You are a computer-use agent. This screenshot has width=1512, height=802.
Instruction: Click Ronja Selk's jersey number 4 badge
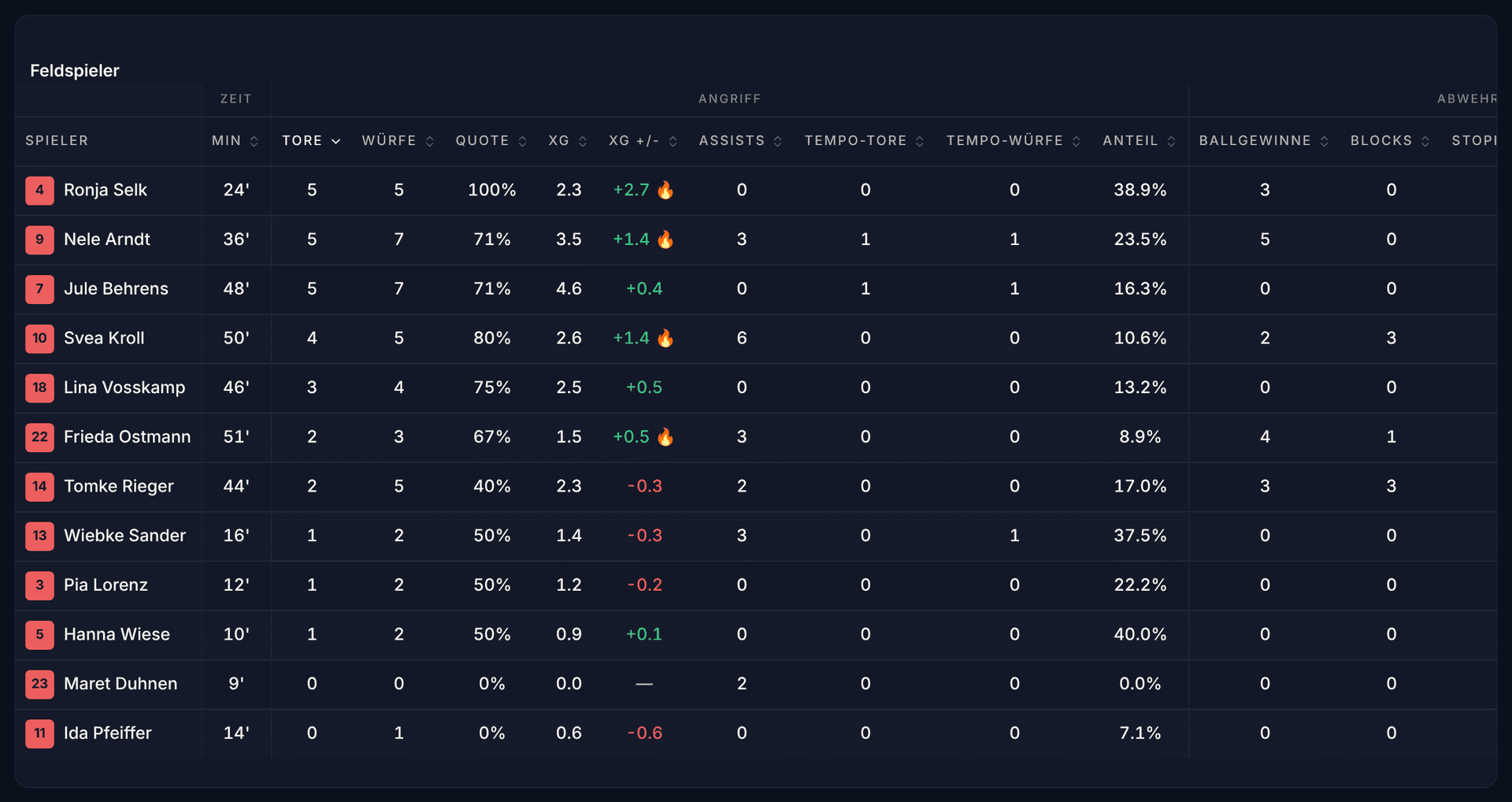tap(39, 190)
